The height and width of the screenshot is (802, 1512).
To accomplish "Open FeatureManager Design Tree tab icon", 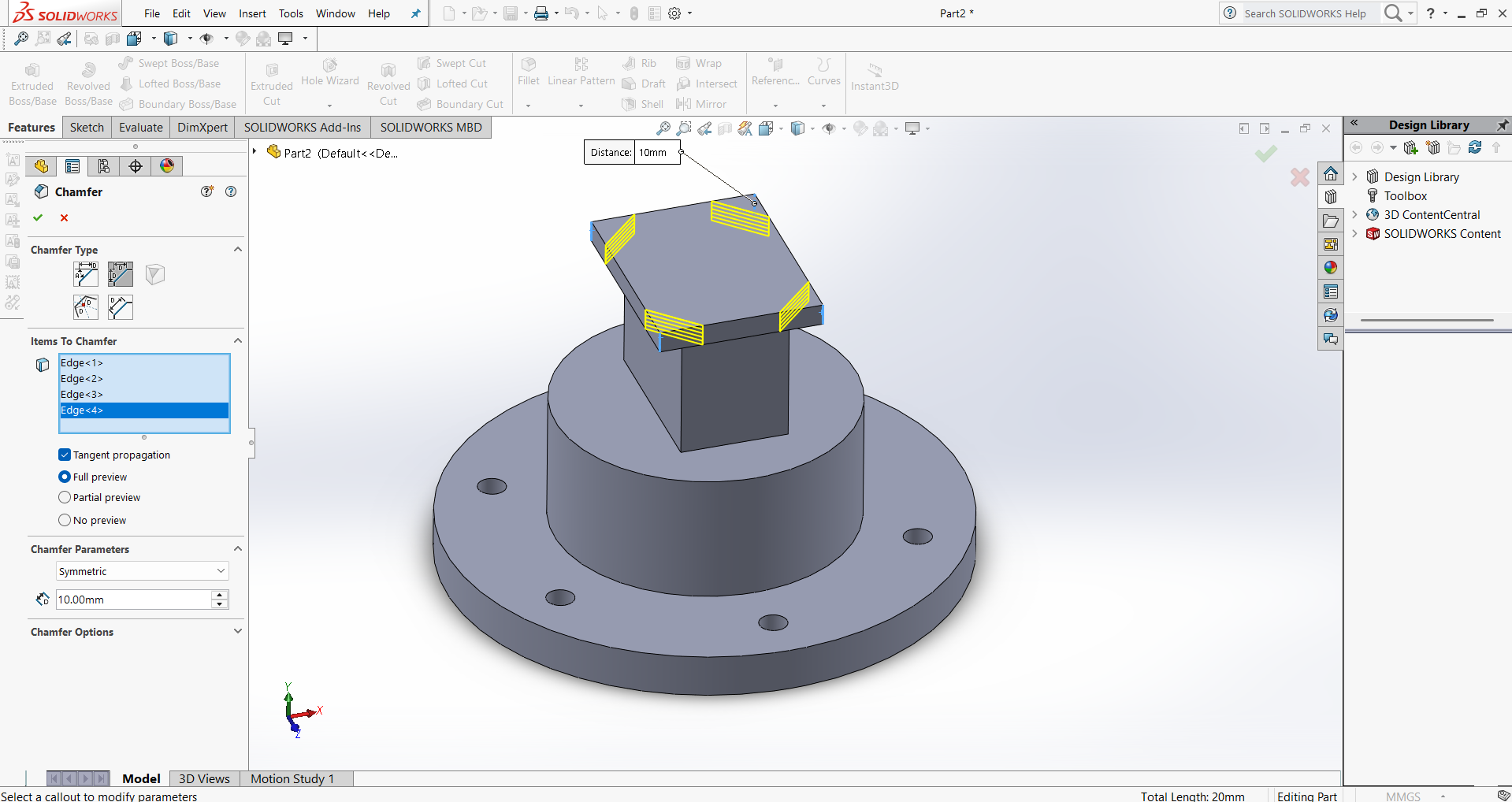I will (x=41, y=165).
